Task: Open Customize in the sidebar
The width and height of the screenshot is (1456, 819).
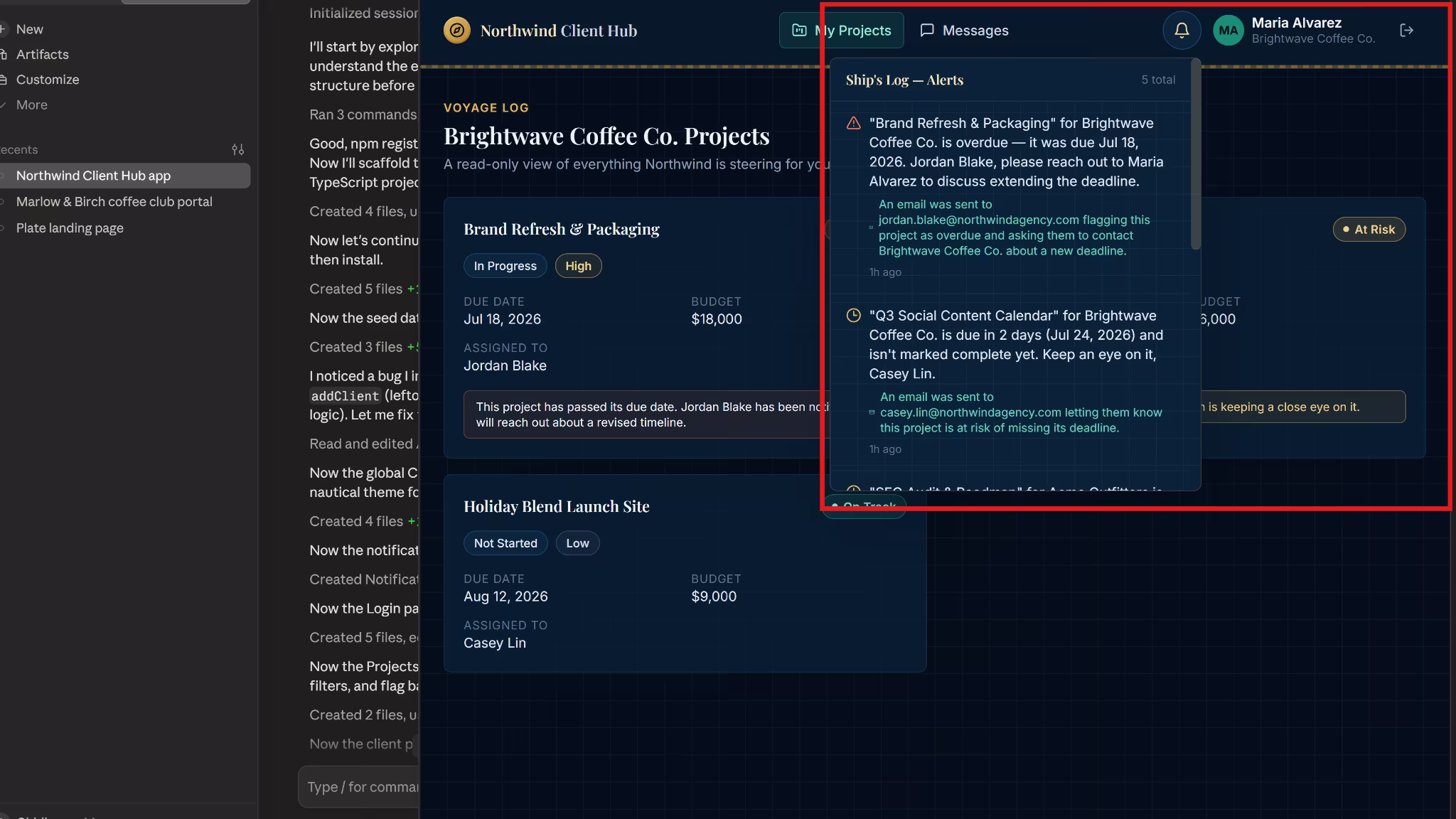Action: [x=47, y=80]
